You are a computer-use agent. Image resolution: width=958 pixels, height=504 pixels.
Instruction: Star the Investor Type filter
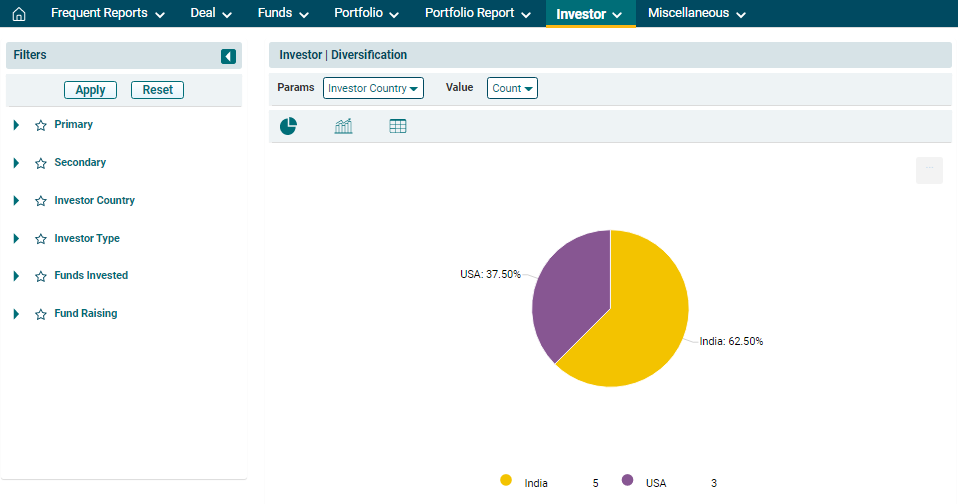click(x=41, y=239)
